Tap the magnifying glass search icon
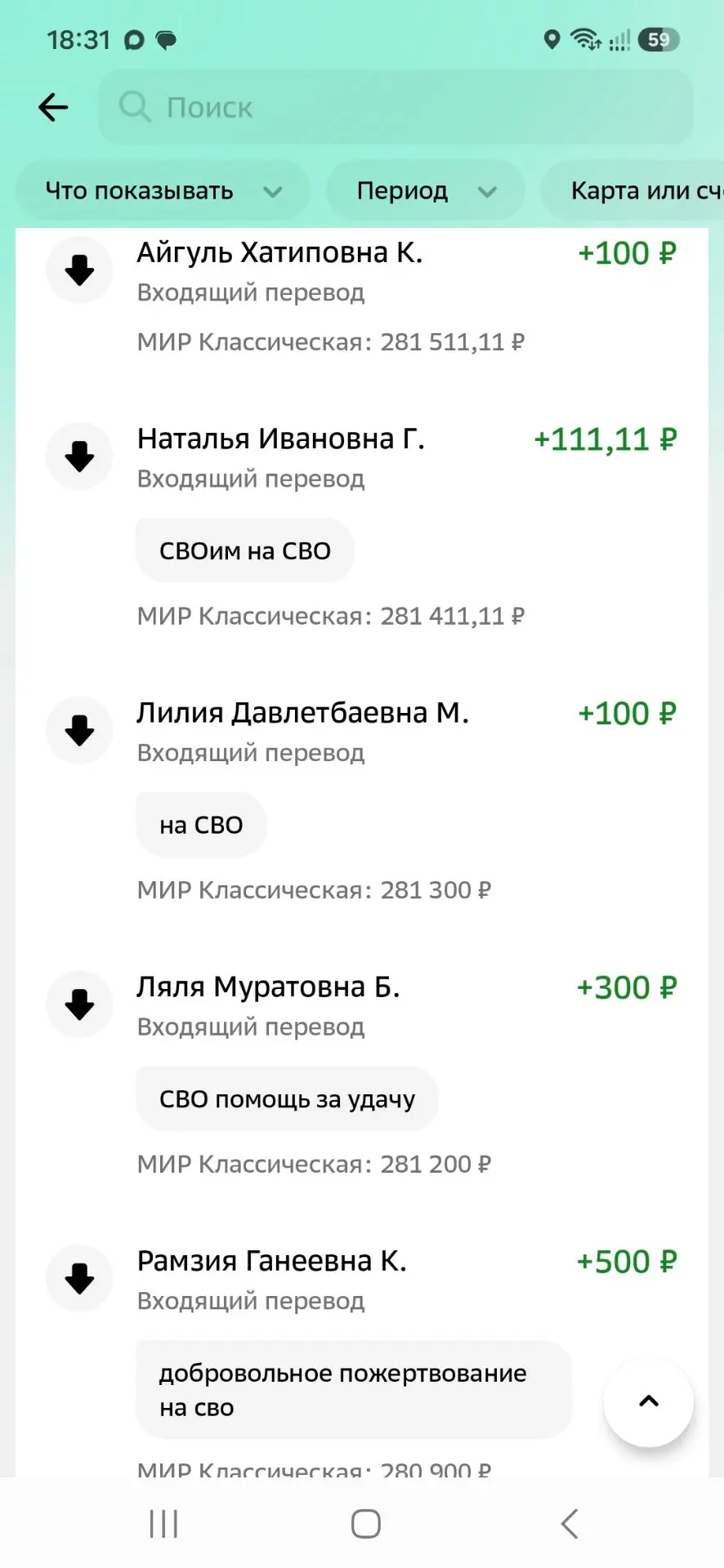This screenshot has height=1568, width=724. [135, 107]
